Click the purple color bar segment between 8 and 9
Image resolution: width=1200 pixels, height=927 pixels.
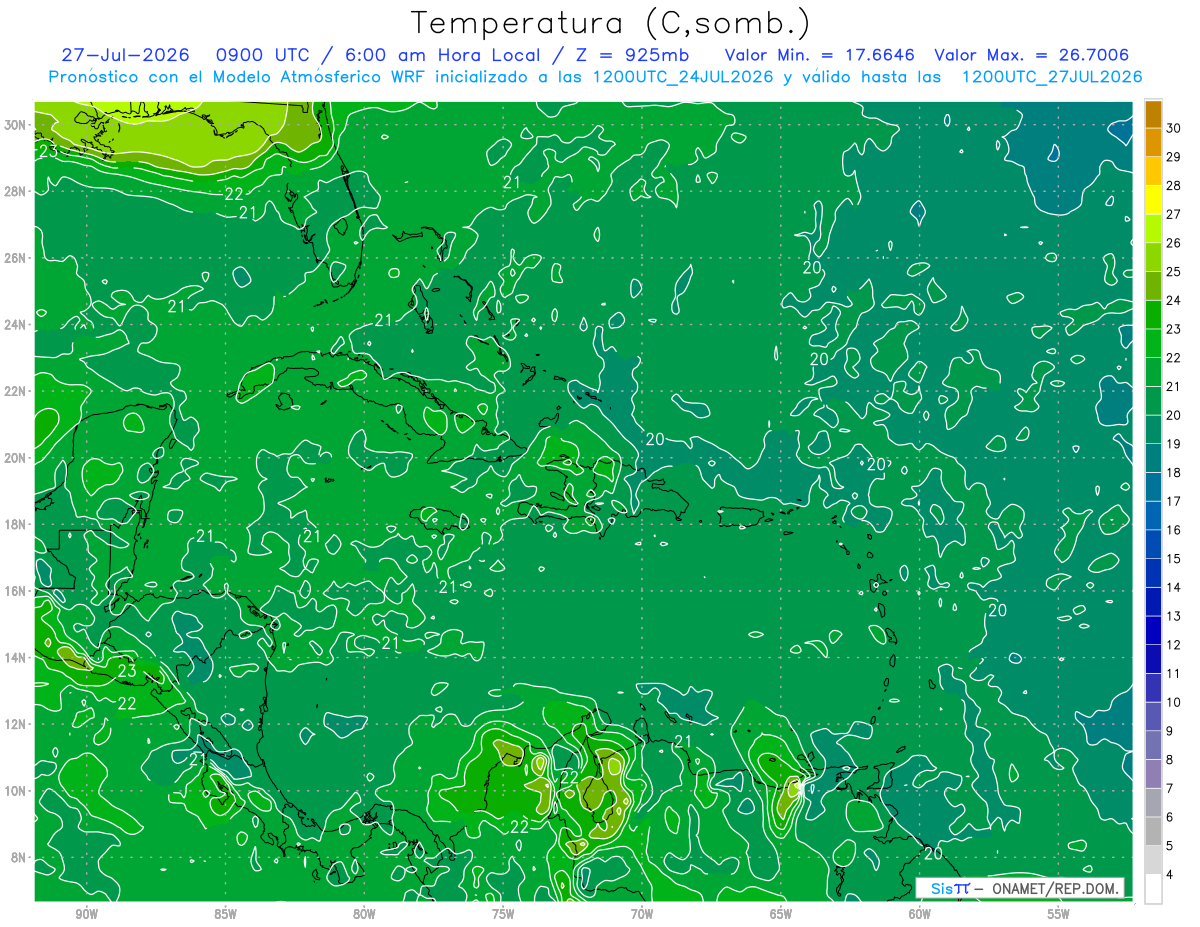(1153, 745)
